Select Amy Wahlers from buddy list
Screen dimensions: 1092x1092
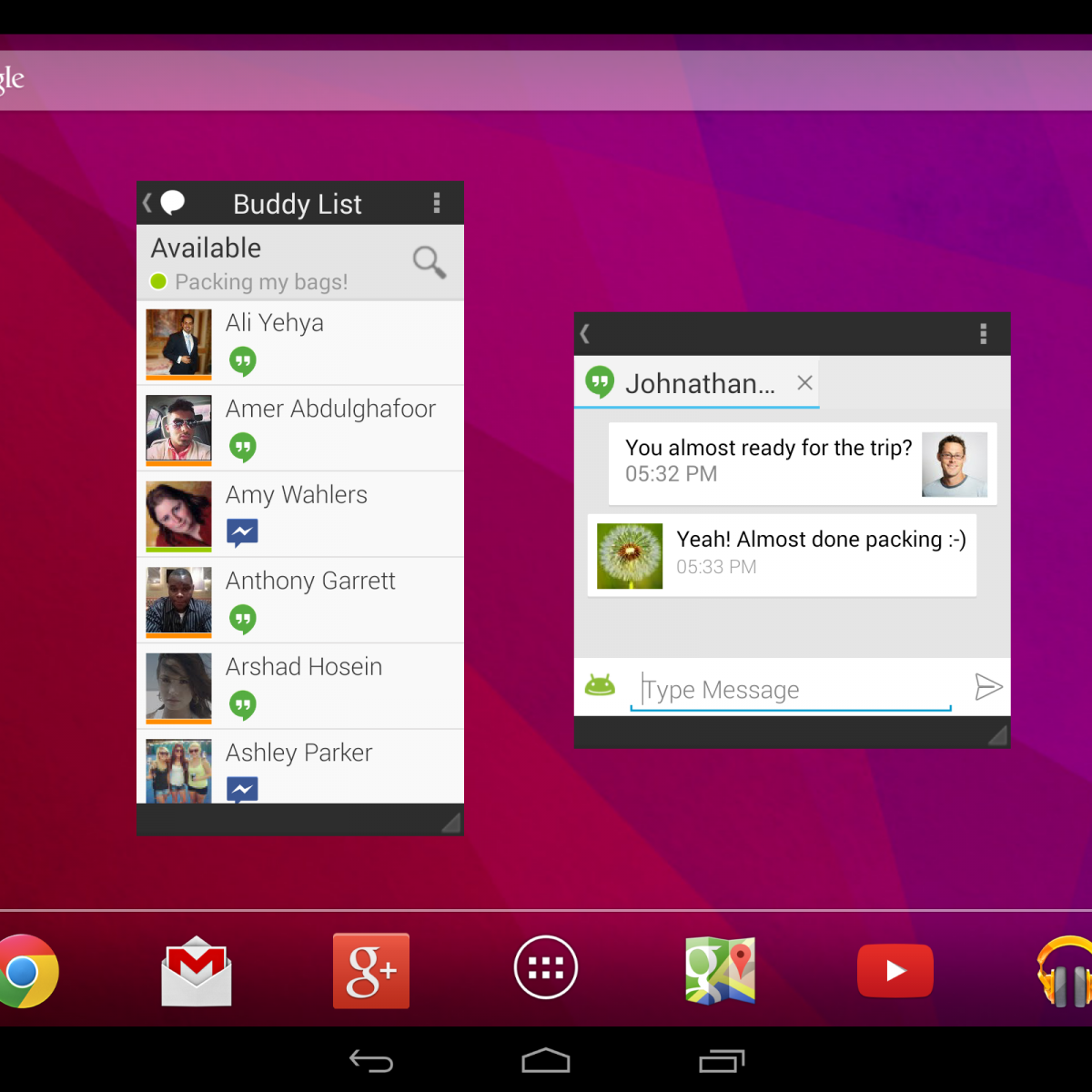click(300, 514)
